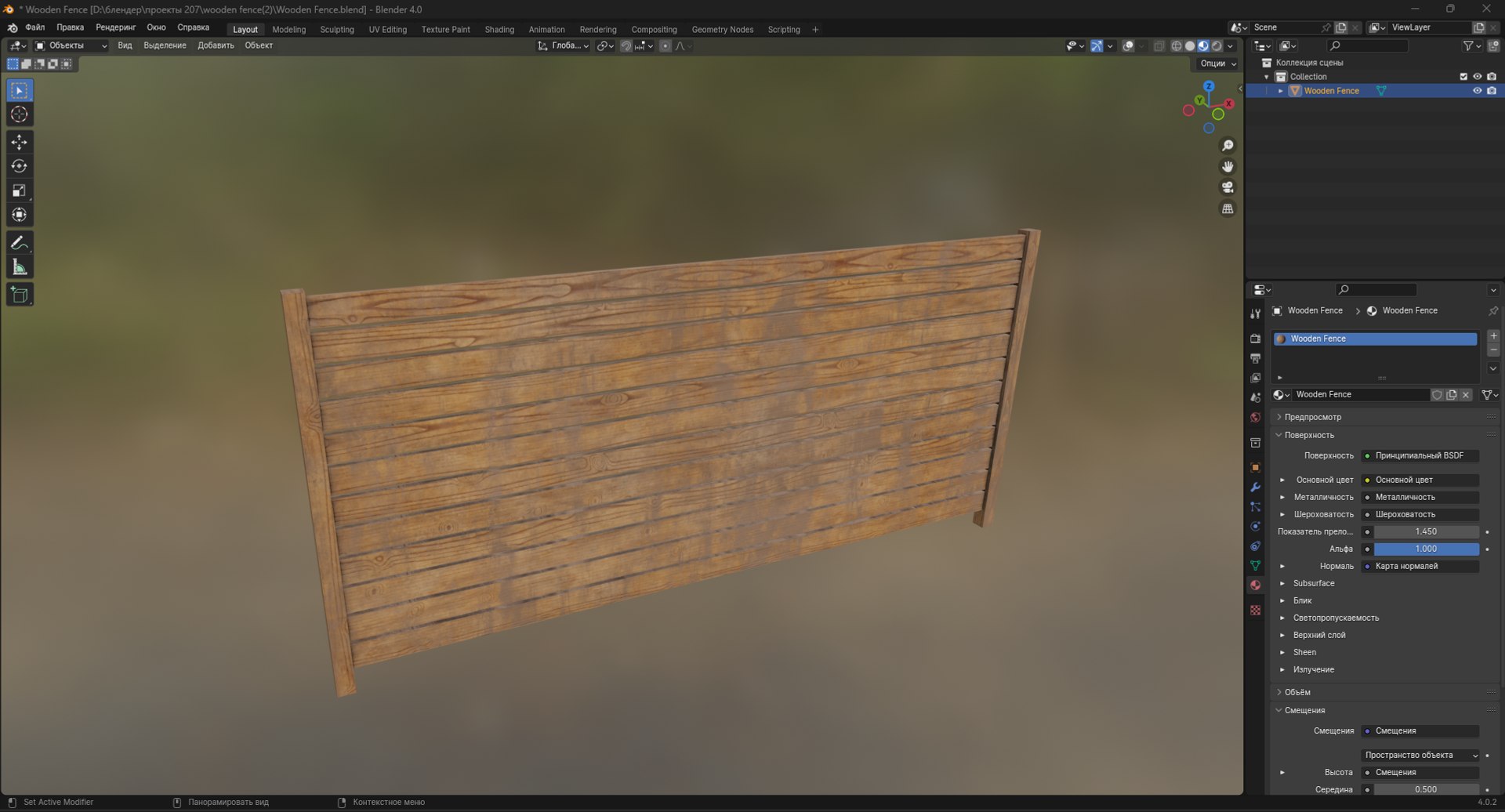Select Wooden Fence material slot in list
The image size is (1505, 812).
click(x=1376, y=339)
